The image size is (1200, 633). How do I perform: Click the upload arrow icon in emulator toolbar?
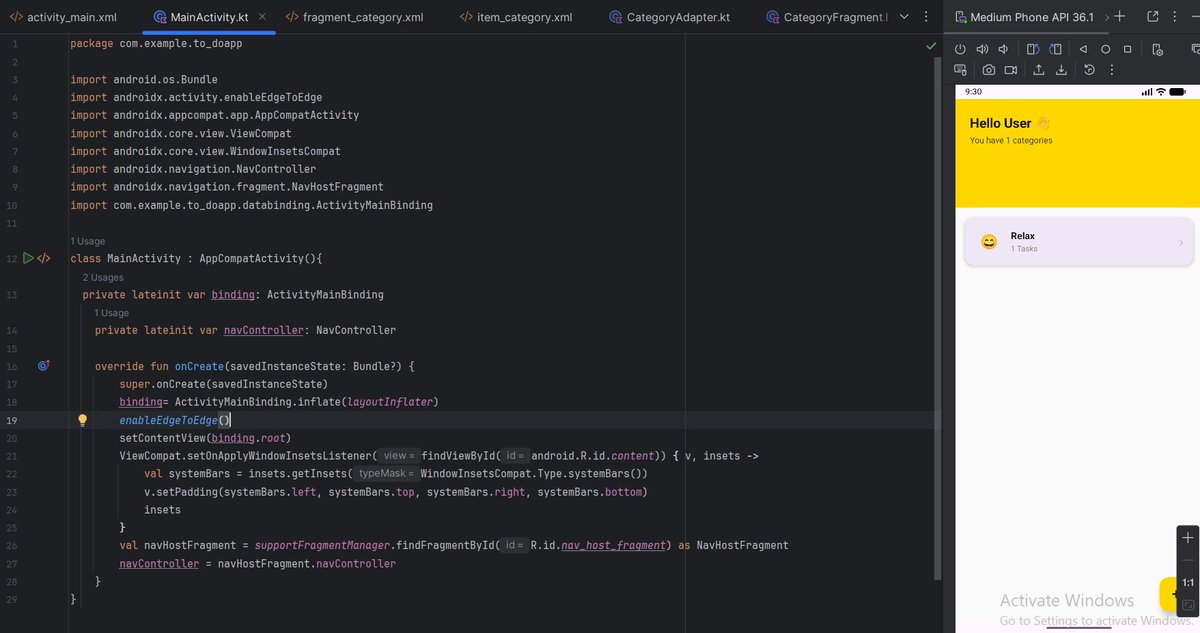(1039, 70)
